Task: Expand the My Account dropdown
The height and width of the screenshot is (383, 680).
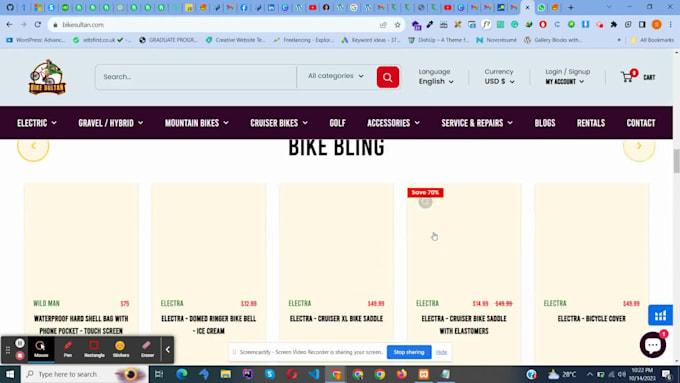Action: click(565, 82)
